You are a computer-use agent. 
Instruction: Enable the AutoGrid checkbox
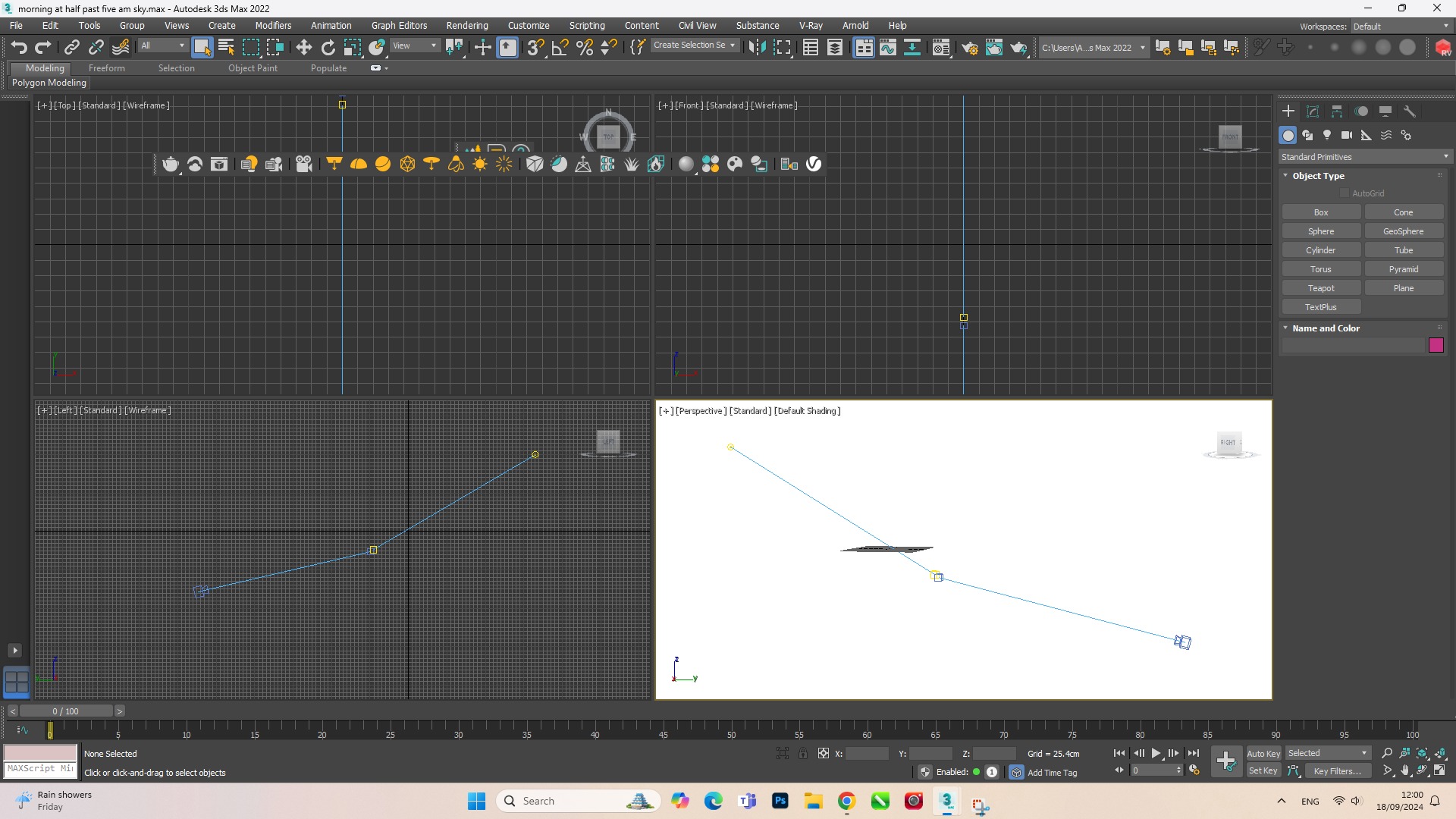1345,193
